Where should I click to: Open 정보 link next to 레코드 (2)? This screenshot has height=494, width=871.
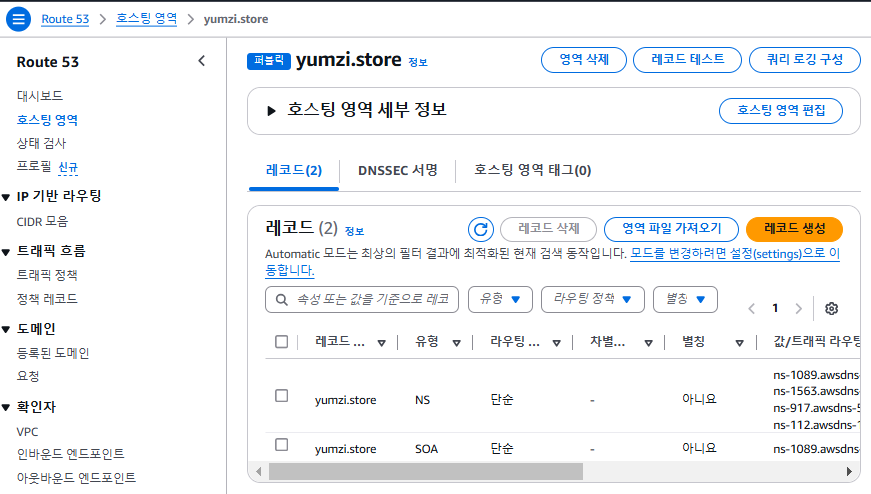[354, 231]
